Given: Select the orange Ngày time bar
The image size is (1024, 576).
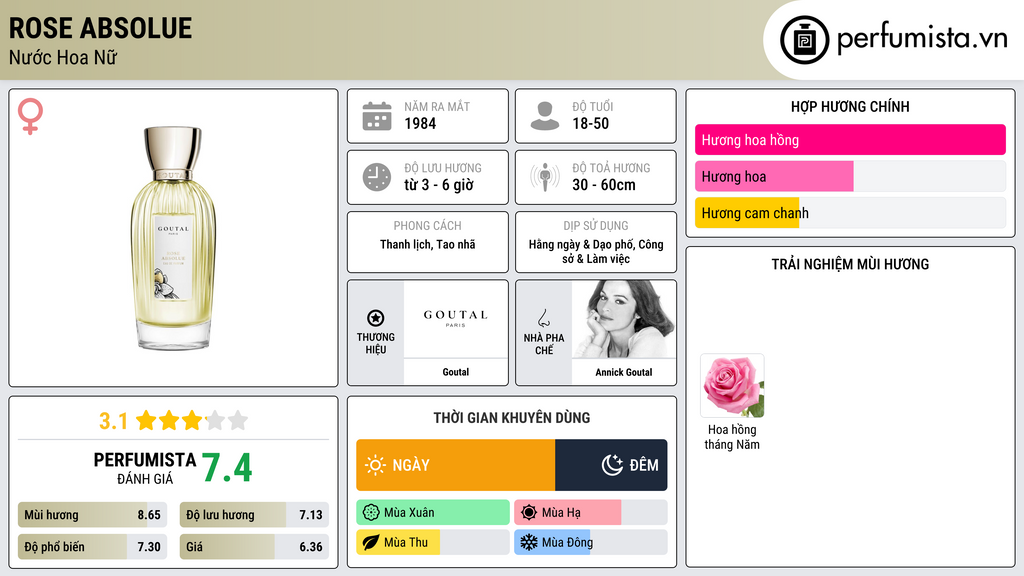Looking at the screenshot, I should (x=456, y=465).
